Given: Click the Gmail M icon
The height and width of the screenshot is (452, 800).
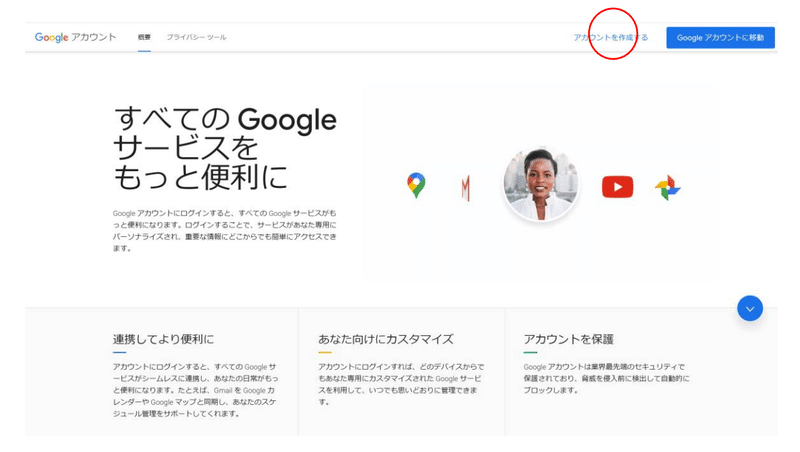Looking at the screenshot, I should (465, 188).
